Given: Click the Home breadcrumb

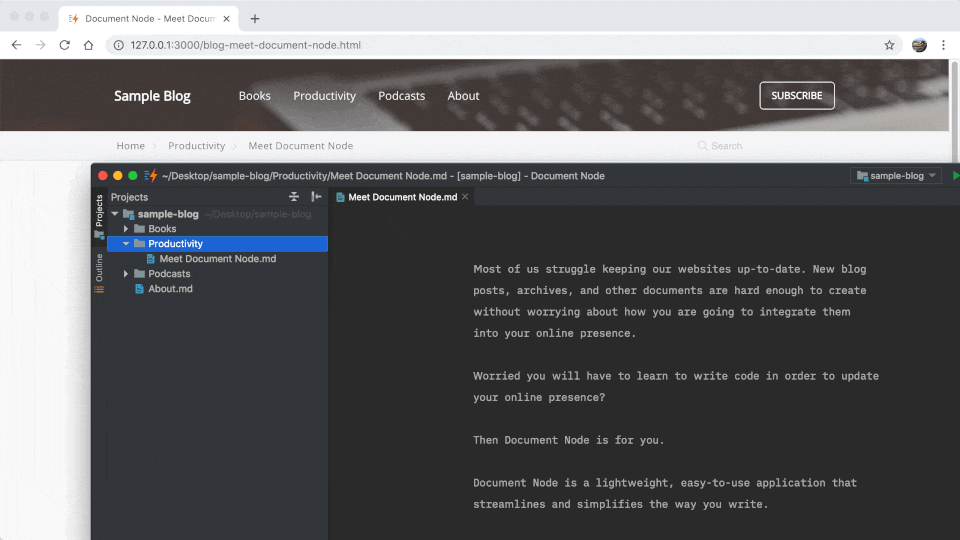Looking at the screenshot, I should coord(130,146).
